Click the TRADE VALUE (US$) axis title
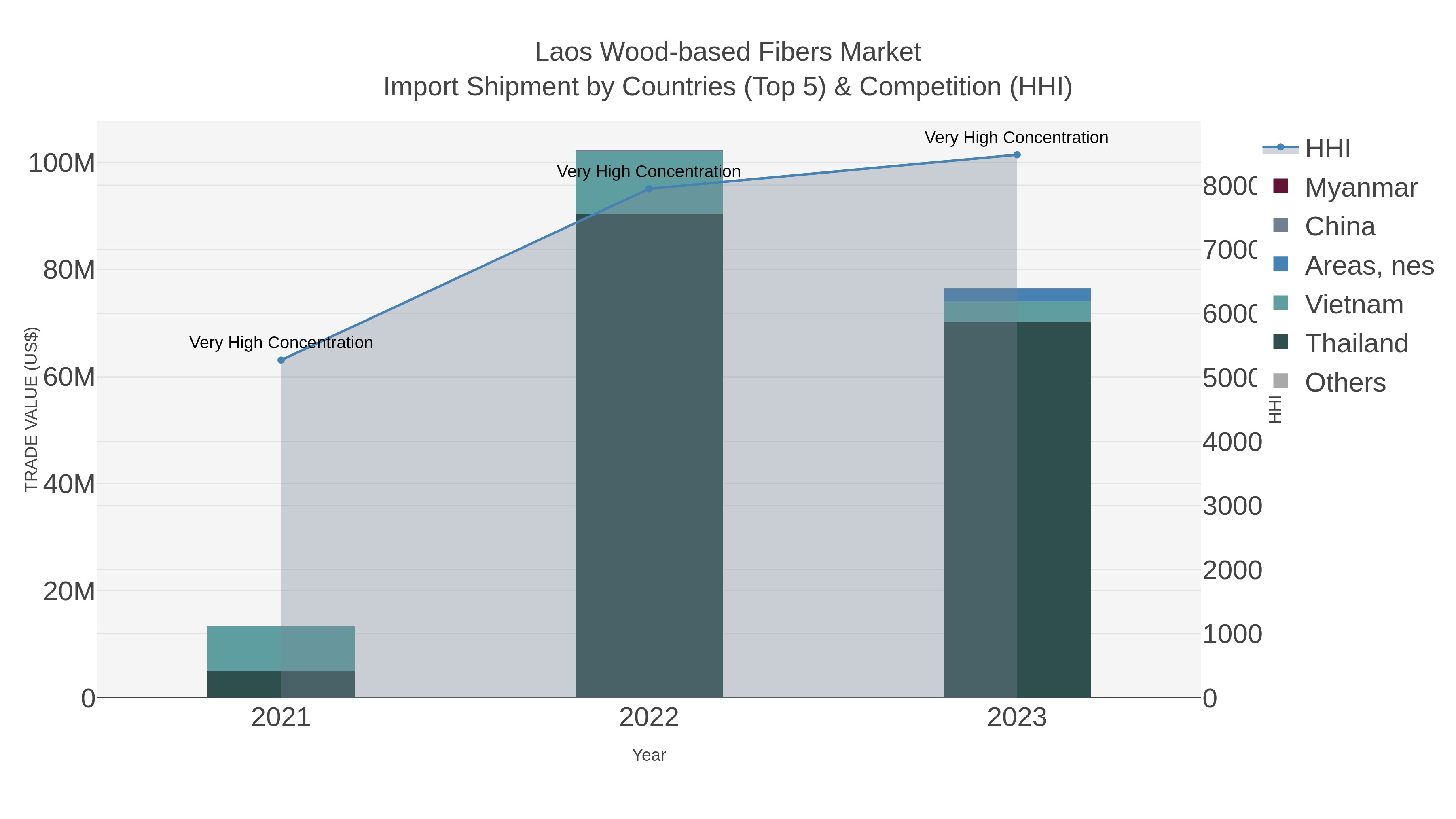 [31, 409]
